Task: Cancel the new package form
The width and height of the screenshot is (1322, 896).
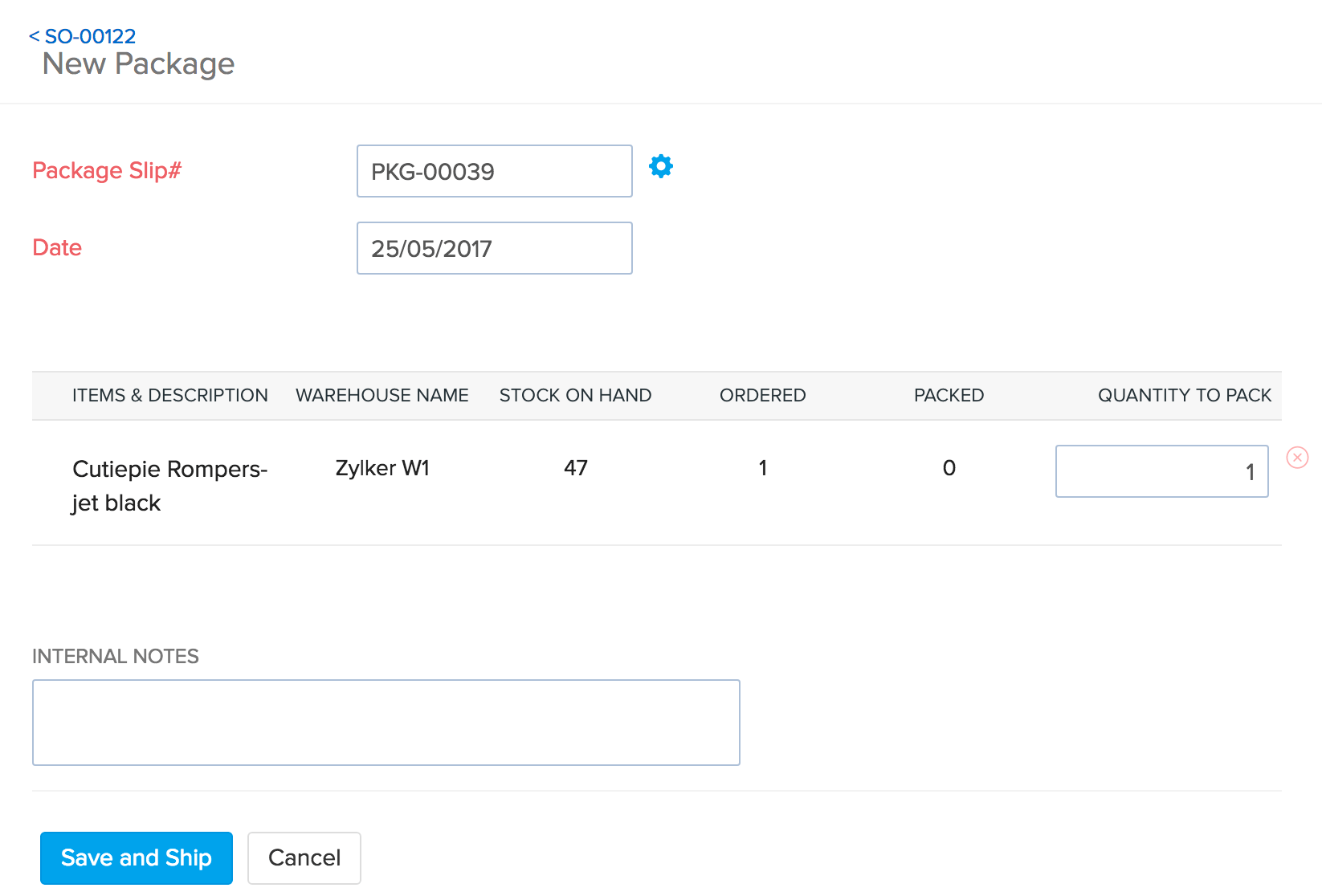Action: pos(304,857)
